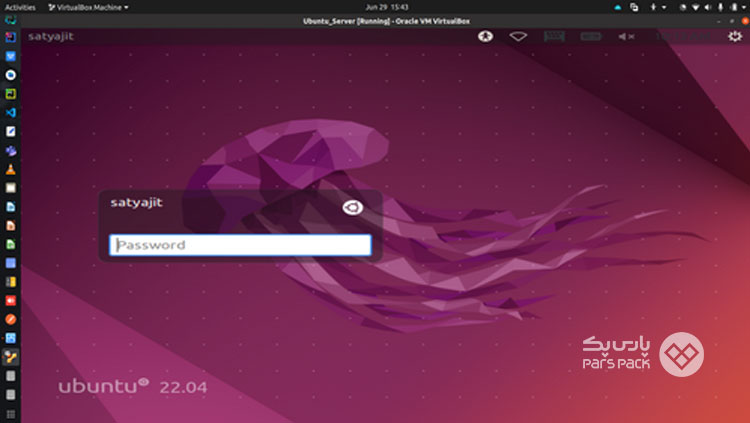The width and height of the screenshot is (750, 423).
Task: Click the greeter clock time
Action: pos(683,36)
